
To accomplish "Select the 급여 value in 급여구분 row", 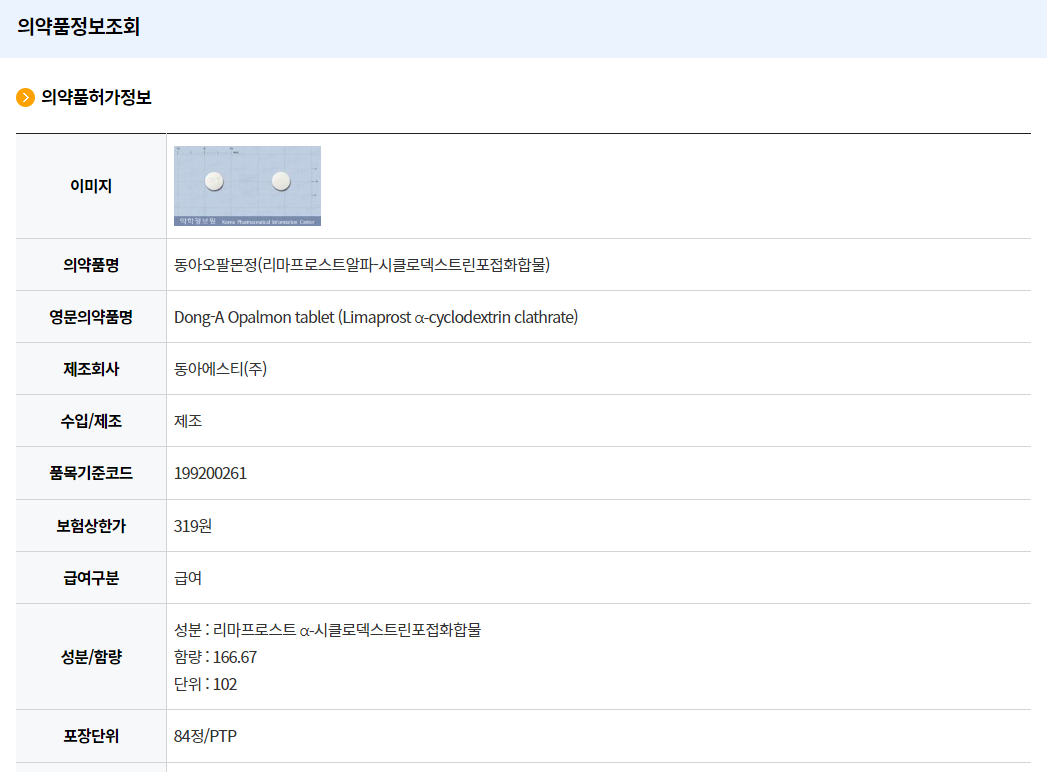I will tap(188, 578).
